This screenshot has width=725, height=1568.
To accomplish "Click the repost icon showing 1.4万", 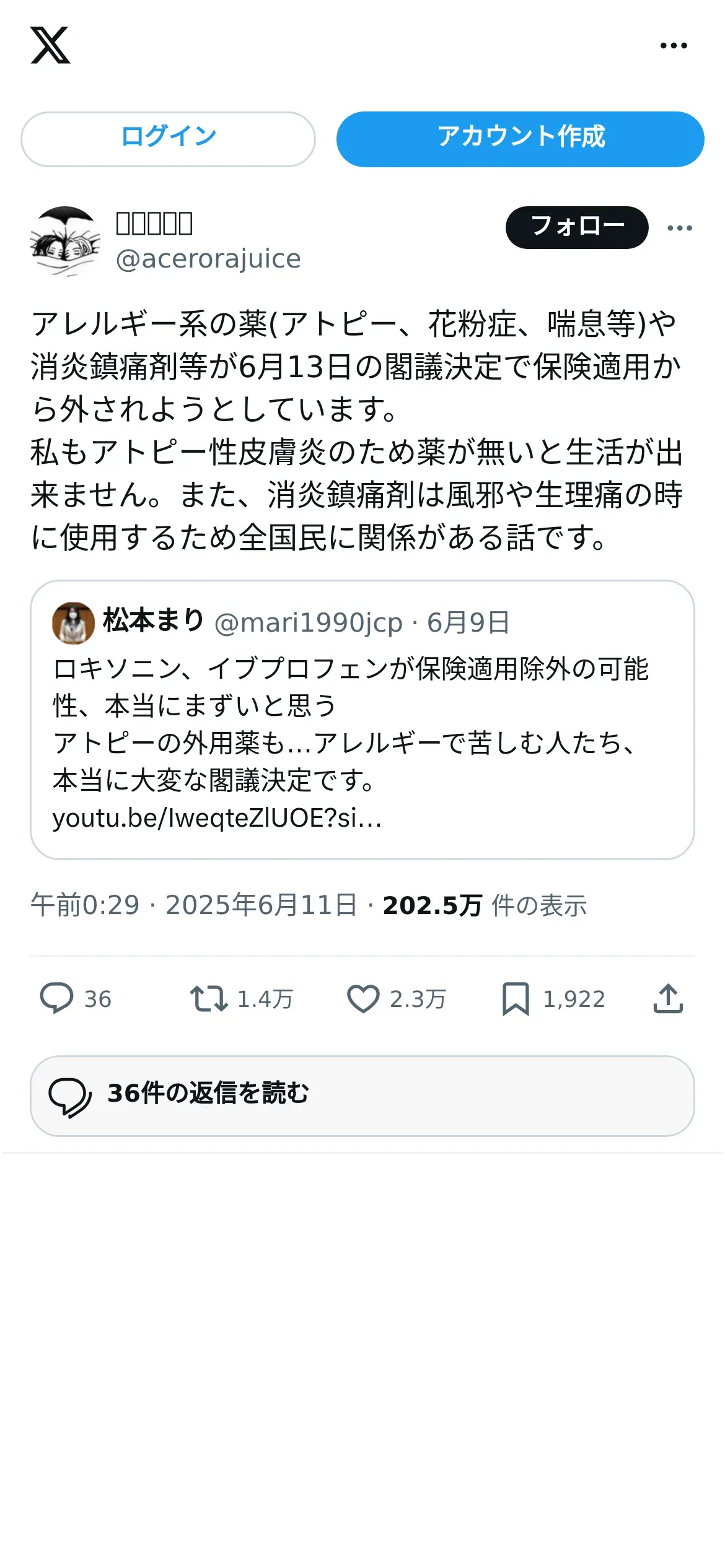I will point(209,998).
